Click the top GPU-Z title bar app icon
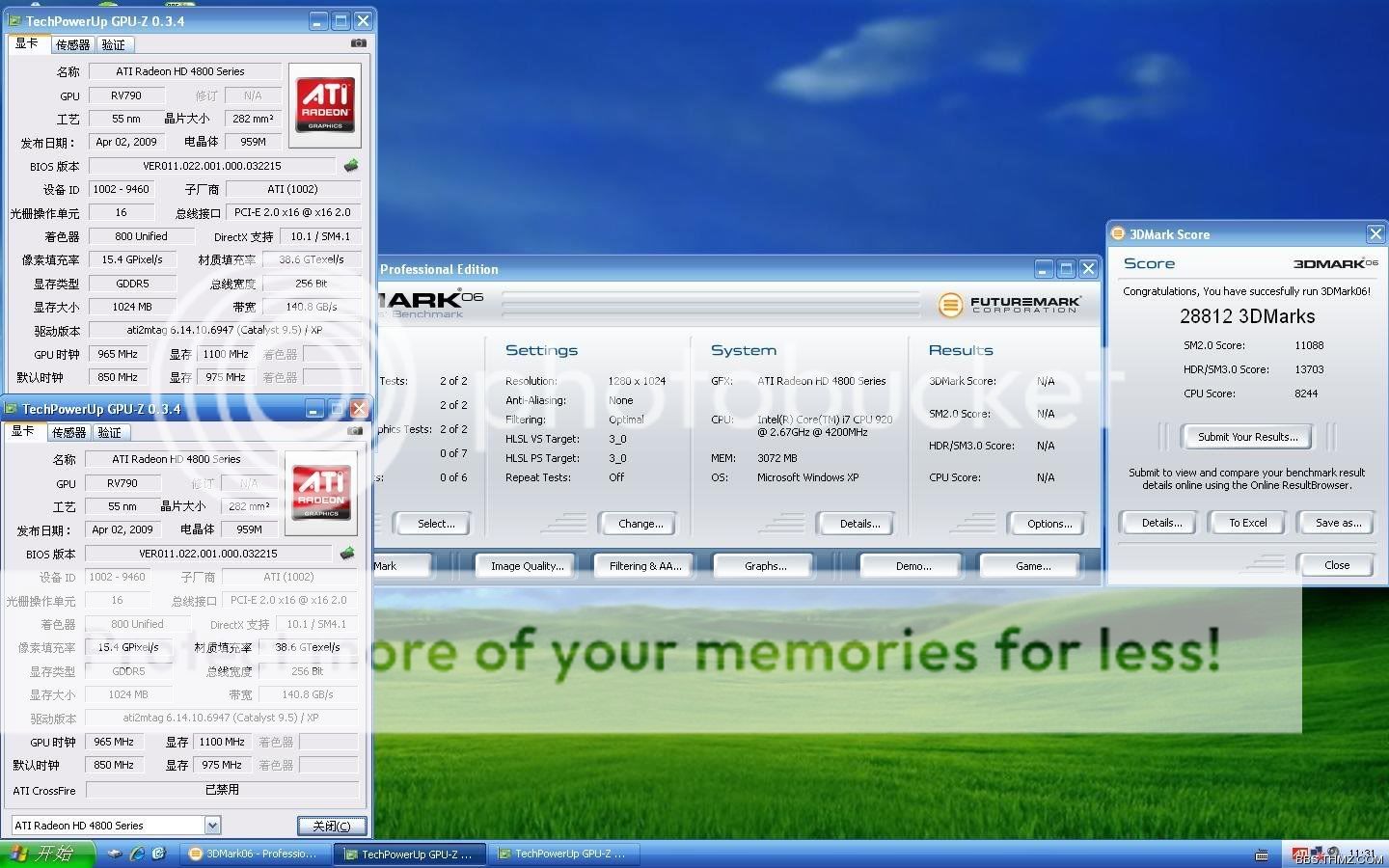Image resolution: width=1389 pixels, height=868 pixels. [15, 20]
